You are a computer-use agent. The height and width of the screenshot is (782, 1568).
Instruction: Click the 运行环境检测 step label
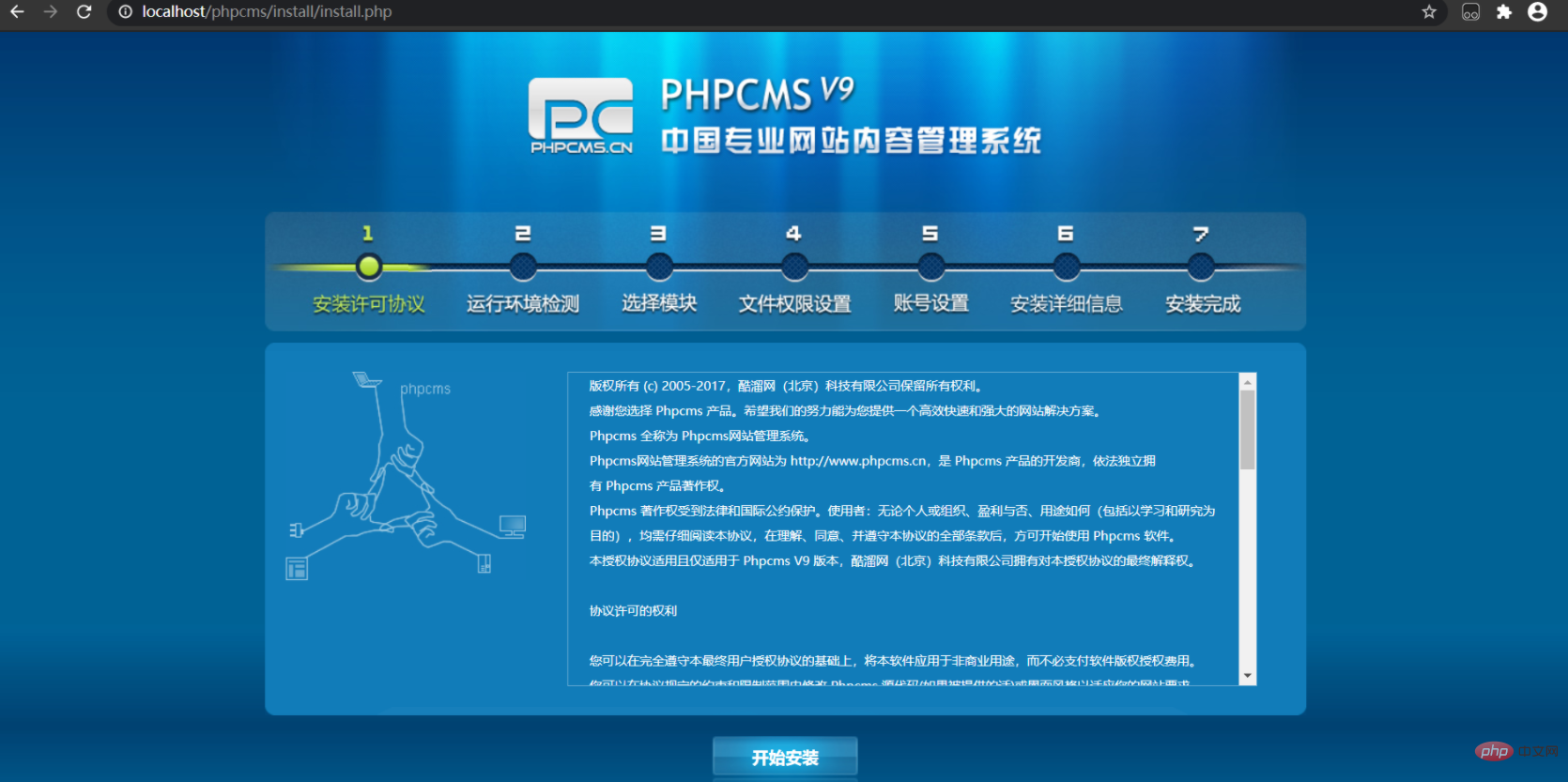click(523, 304)
